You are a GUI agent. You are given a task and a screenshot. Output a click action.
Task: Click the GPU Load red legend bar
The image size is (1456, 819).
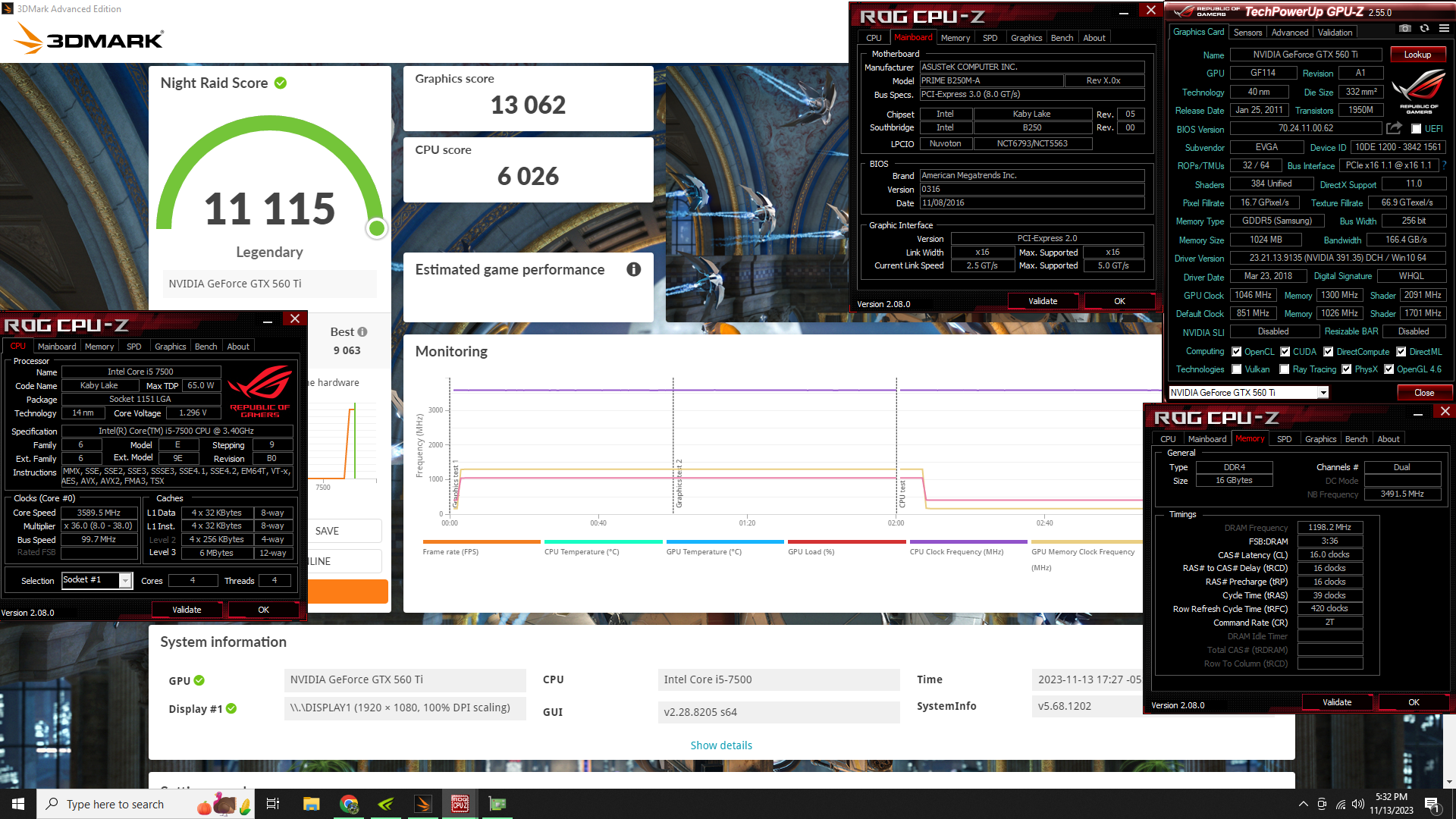pos(847,541)
